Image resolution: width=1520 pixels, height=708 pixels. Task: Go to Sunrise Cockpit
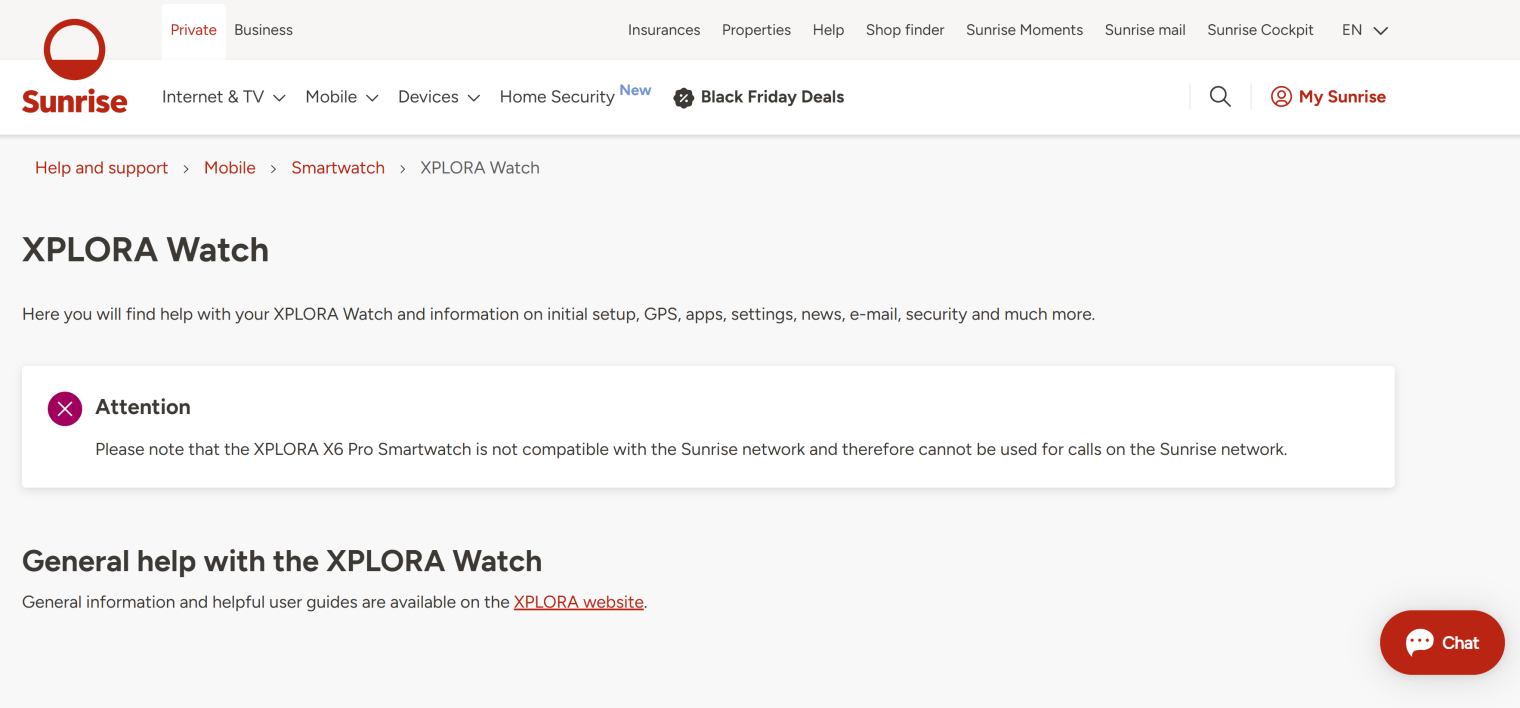1260,30
